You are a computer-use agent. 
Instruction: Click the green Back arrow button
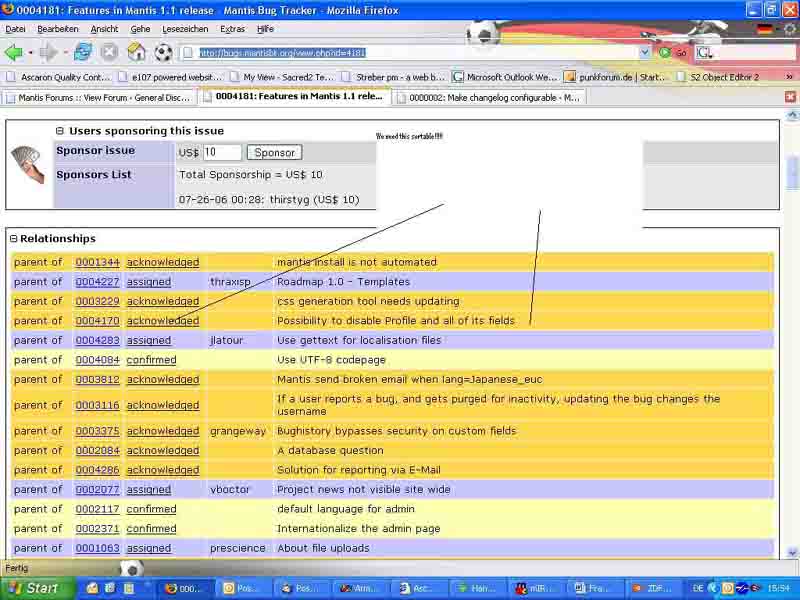click(x=13, y=52)
